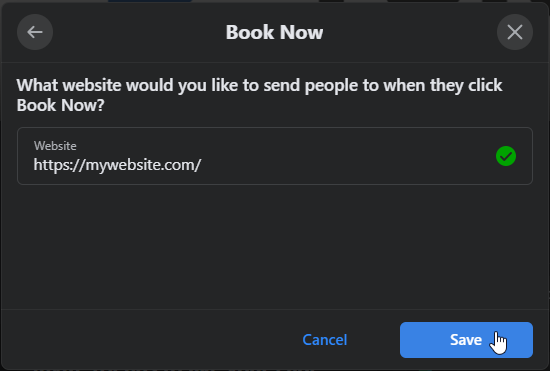Cancel the Book Now setup
This screenshot has width=550, height=371.
[x=325, y=340]
